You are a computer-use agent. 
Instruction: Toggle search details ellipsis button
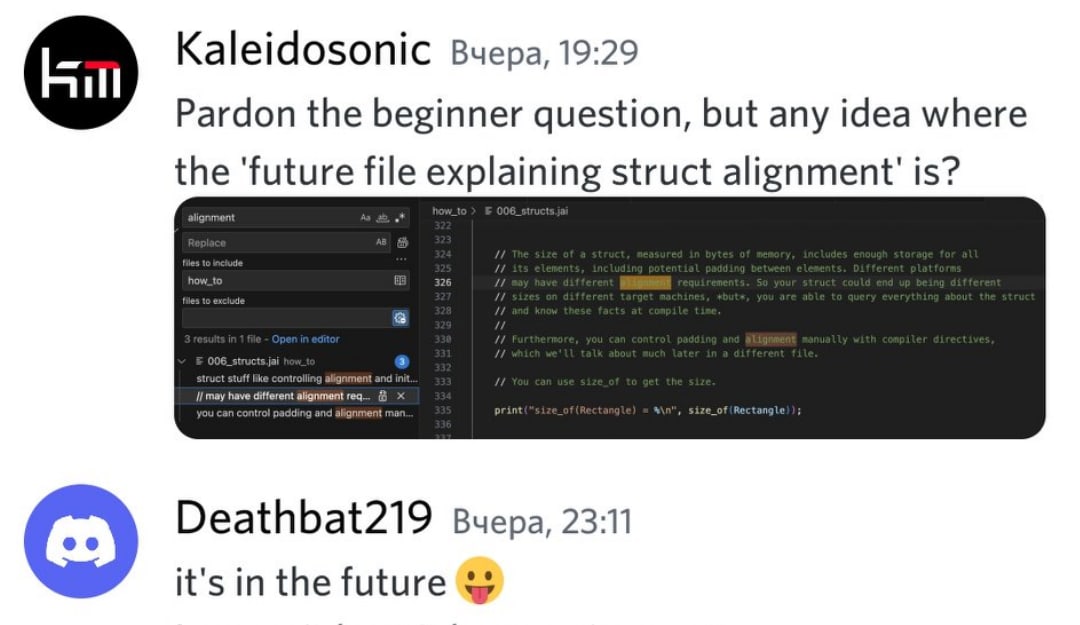pos(402,260)
